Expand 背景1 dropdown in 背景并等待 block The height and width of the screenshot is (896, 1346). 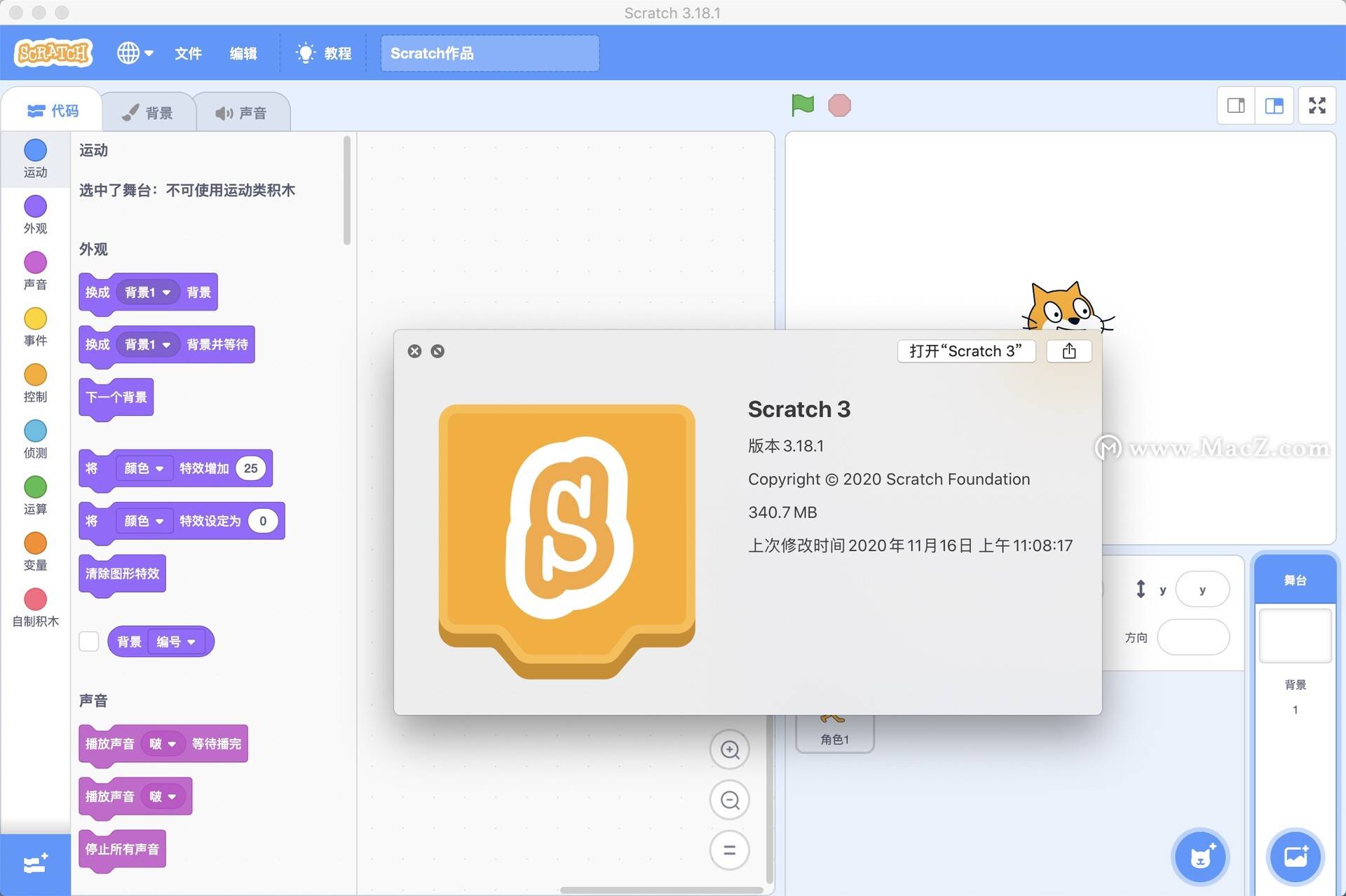(x=147, y=345)
